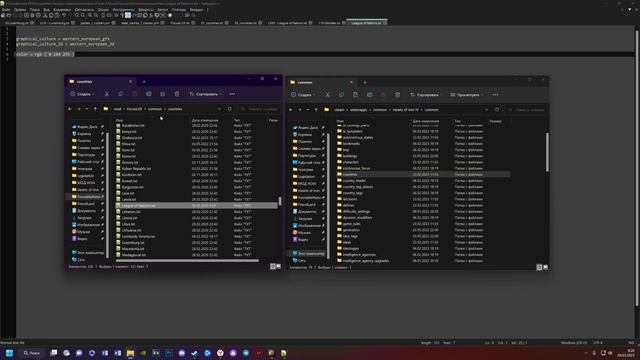
Task: Click the Cut scissors icon in countries window
Action: click(107, 94)
